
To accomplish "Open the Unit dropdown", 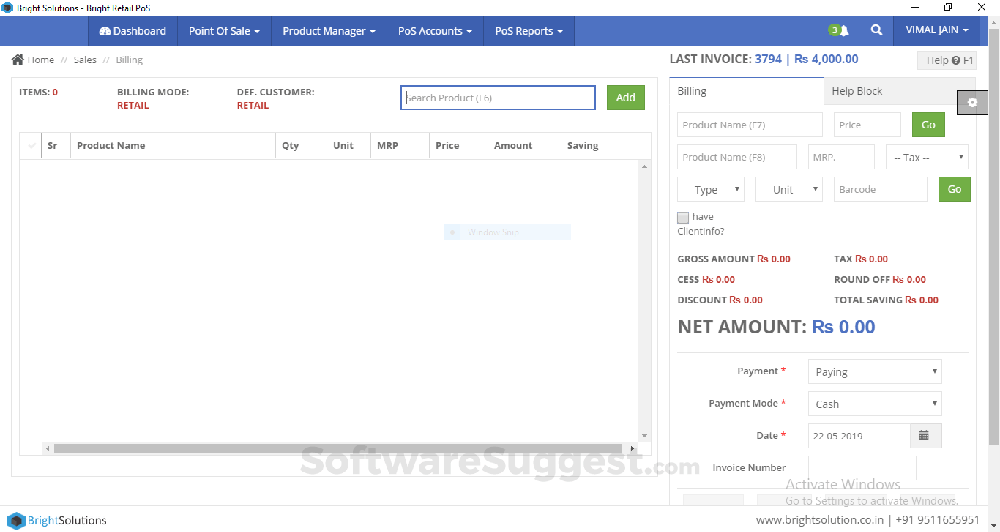I will pyautogui.click(x=789, y=189).
